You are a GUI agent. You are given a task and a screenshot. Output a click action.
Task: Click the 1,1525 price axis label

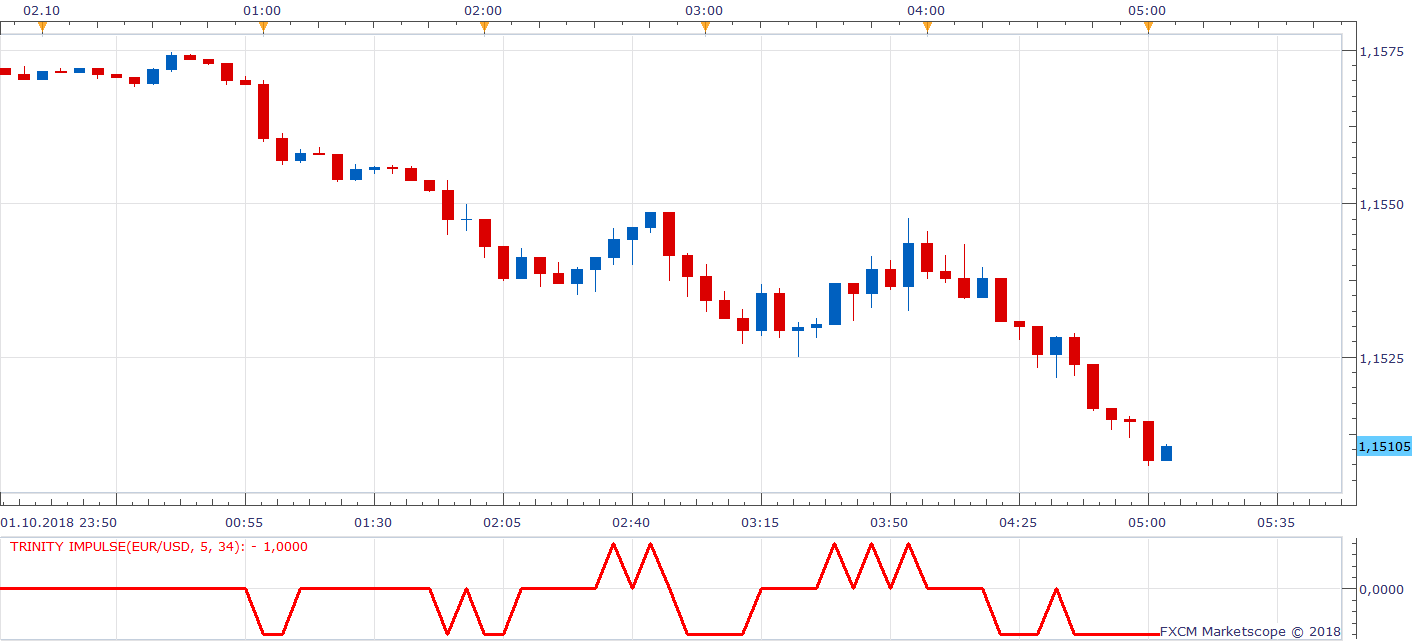1383,358
